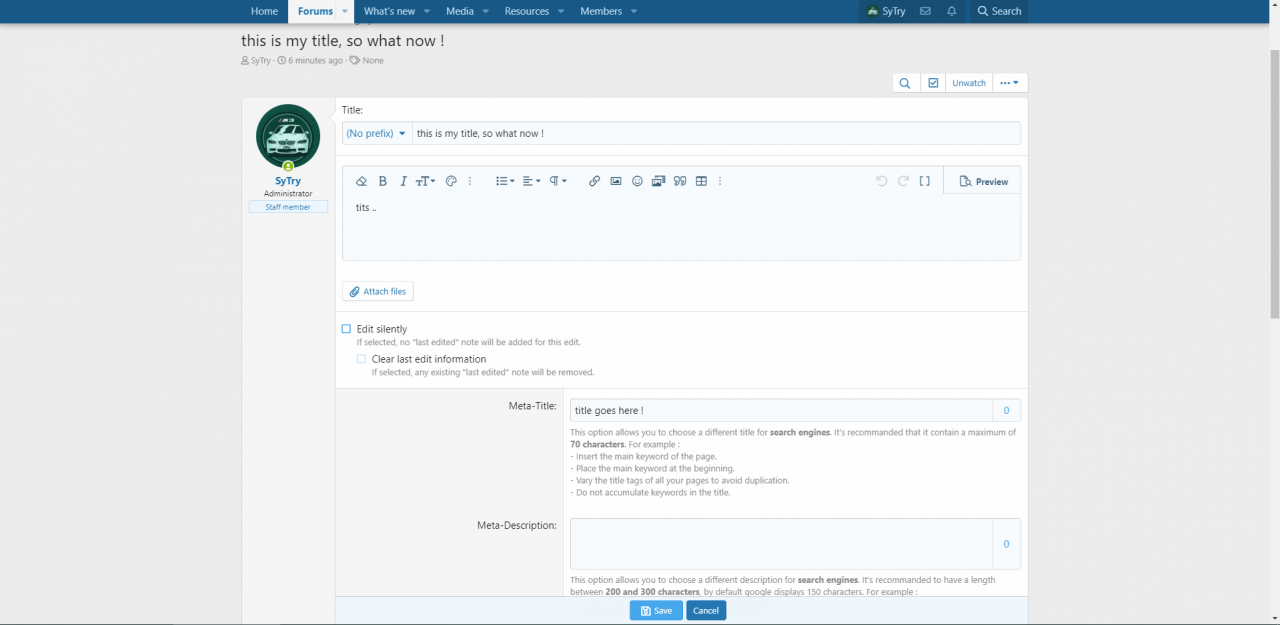Enable the Edit silently checkbox
Screen dimensions: 1280x625
pos(347,329)
